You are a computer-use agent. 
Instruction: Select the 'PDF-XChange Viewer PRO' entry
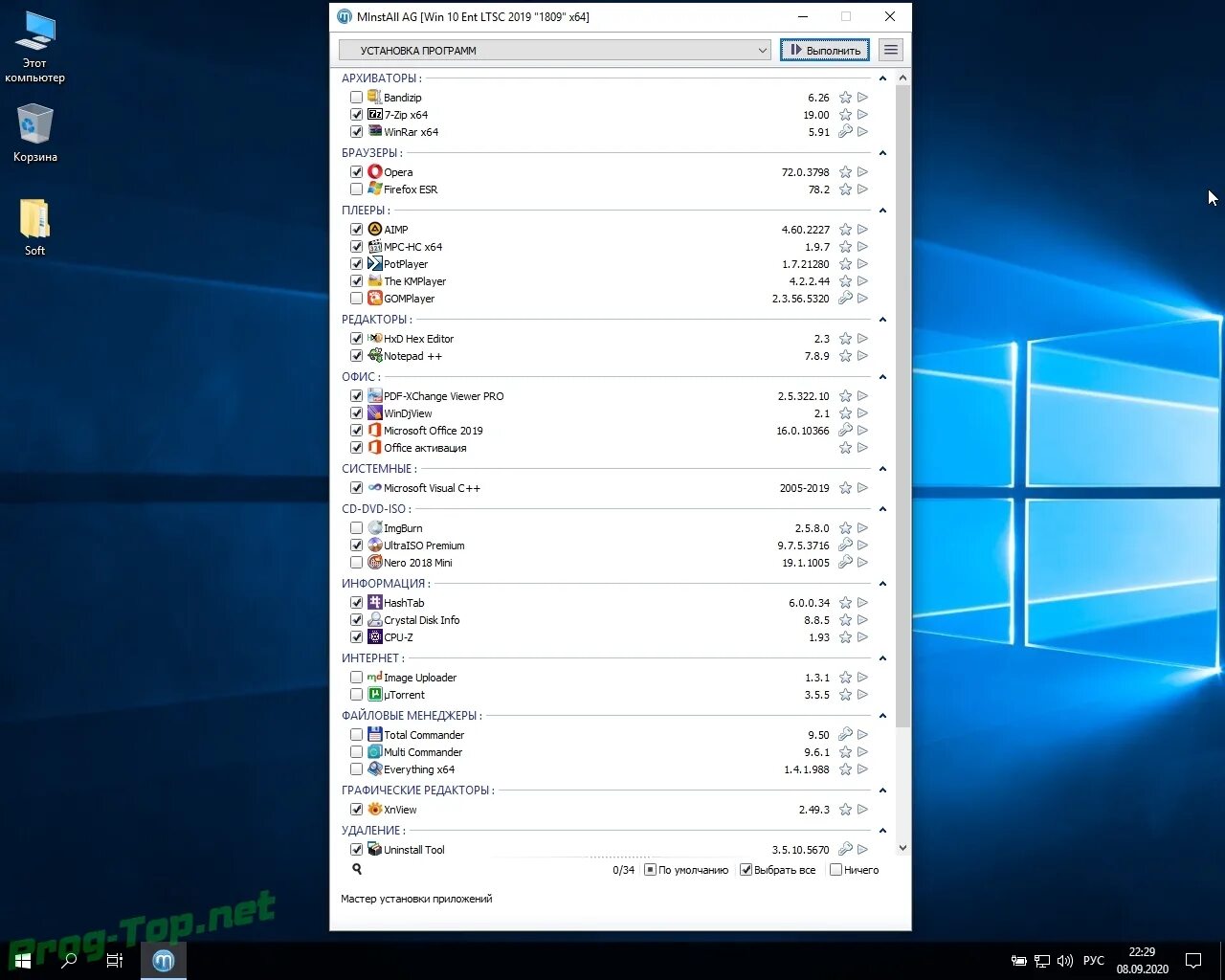[x=443, y=396]
